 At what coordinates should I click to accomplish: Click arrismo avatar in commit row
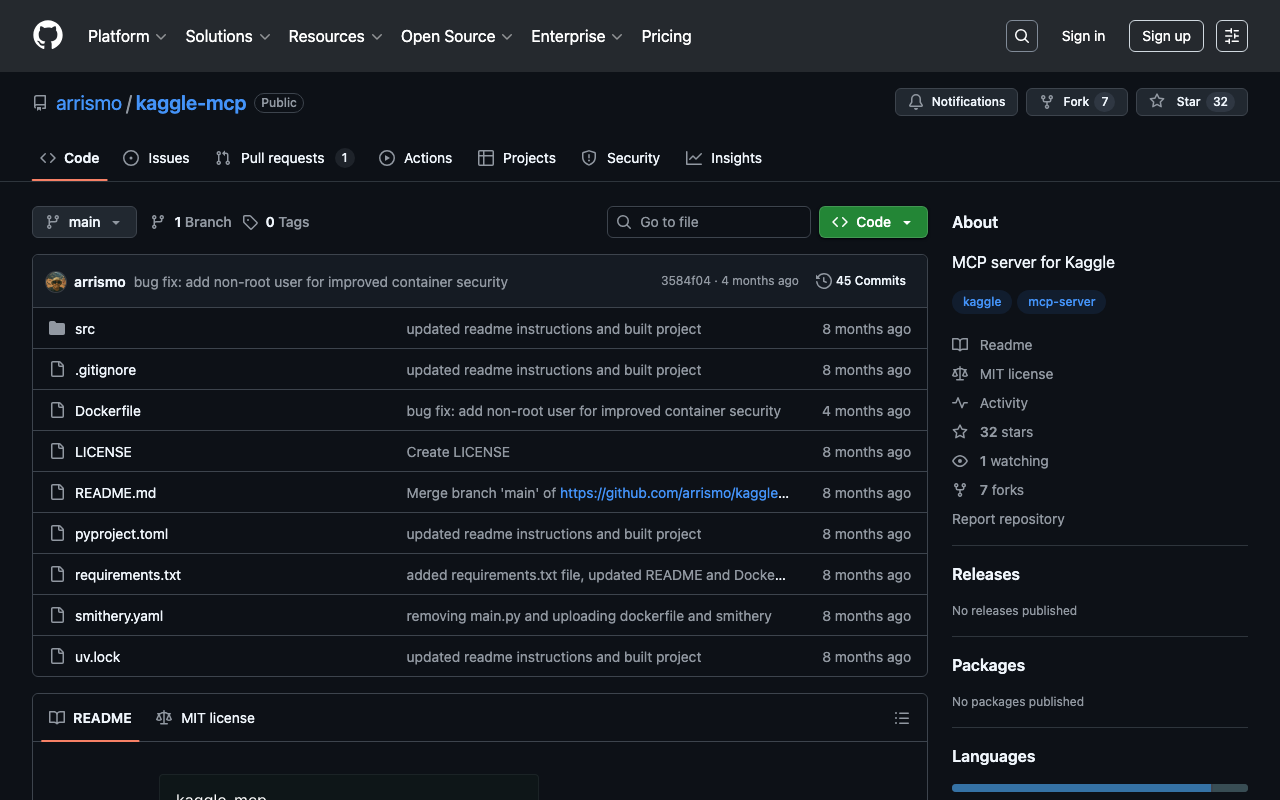[x=56, y=282]
